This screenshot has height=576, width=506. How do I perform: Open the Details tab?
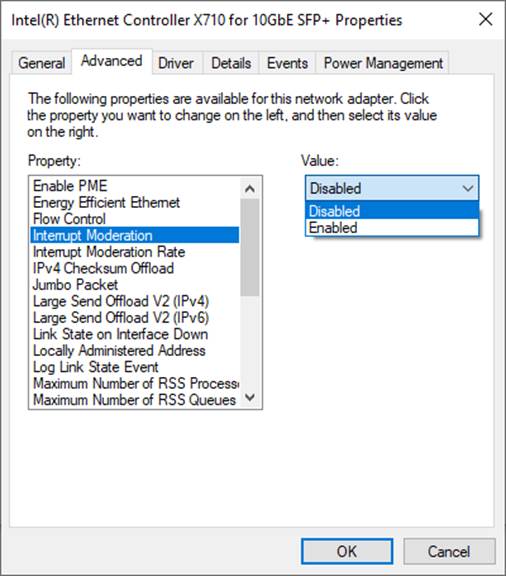tap(231, 63)
